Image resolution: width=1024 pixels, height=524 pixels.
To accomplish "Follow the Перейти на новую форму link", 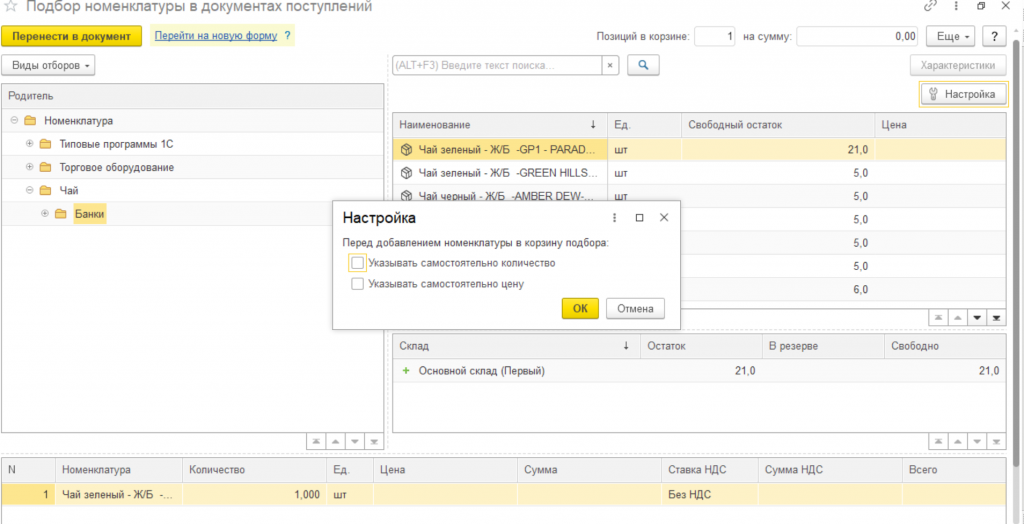I will coord(216,36).
